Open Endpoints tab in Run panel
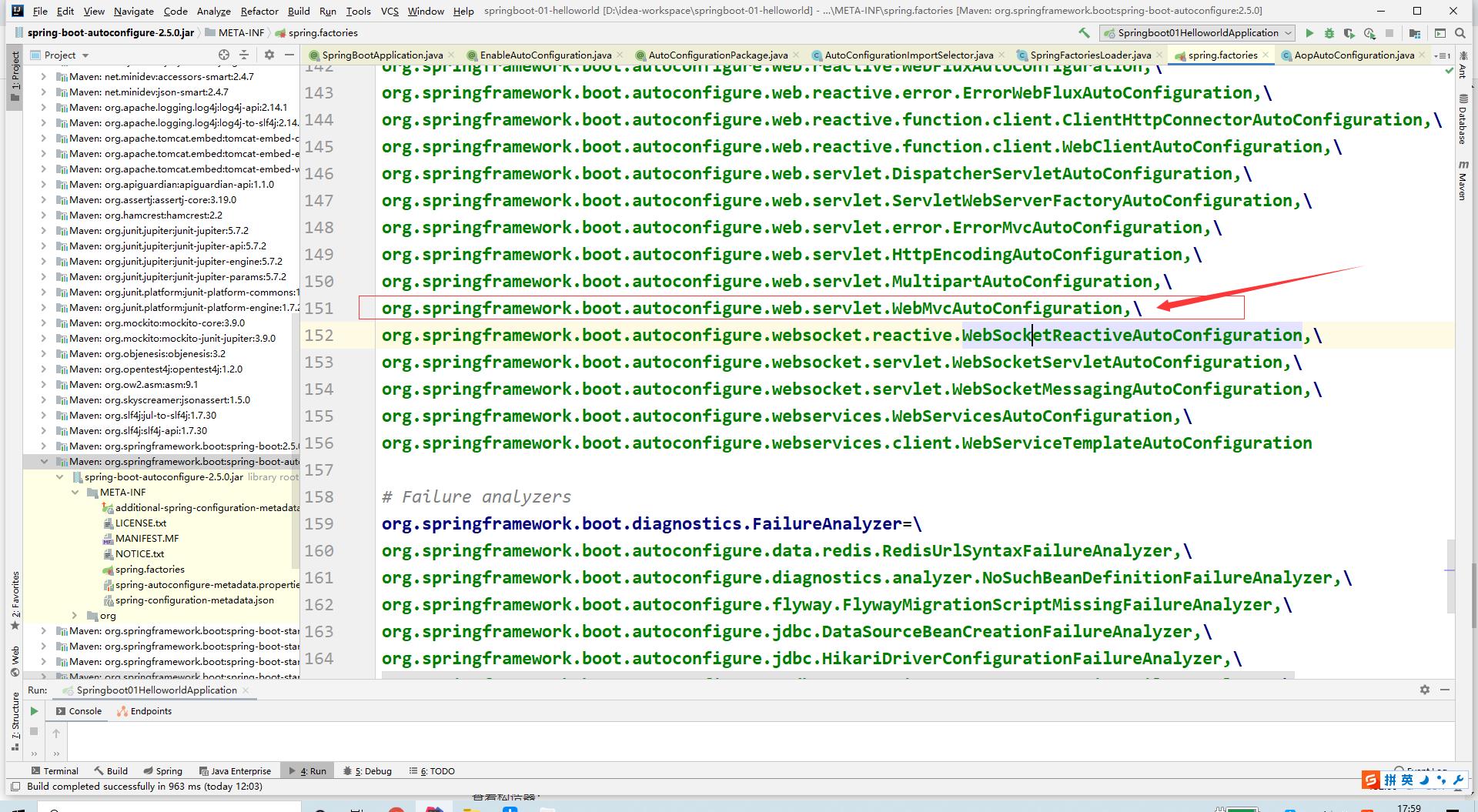1478x812 pixels. tap(144, 711)
